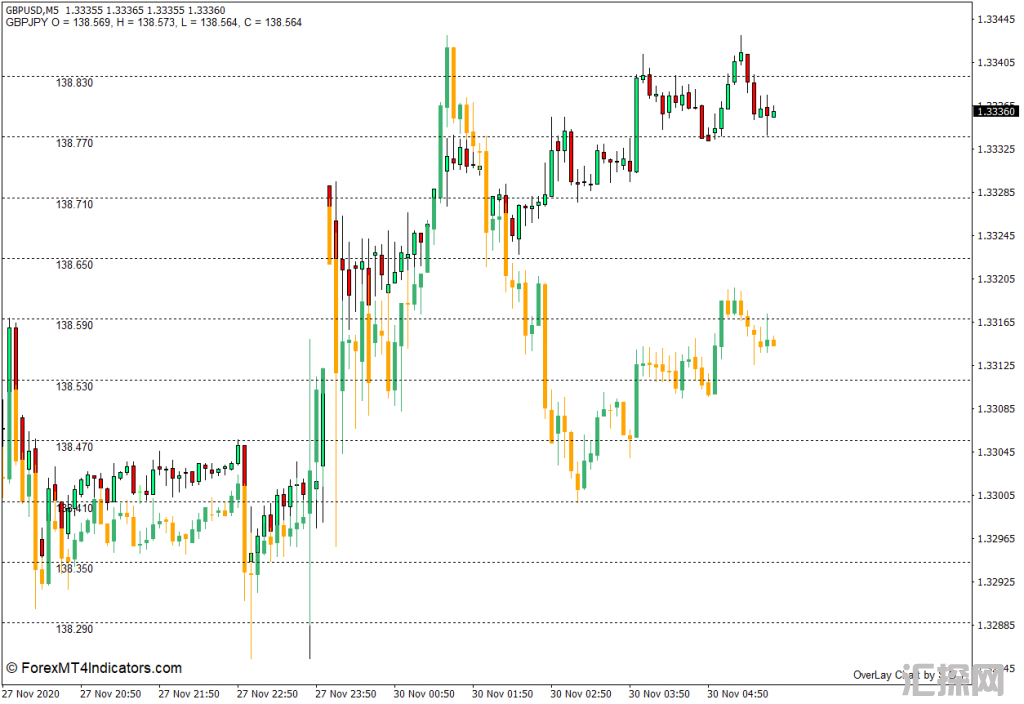Click the 138.290 overlay price label
The height and width of the screenshot is (704, 1024).
pos(75,630)
